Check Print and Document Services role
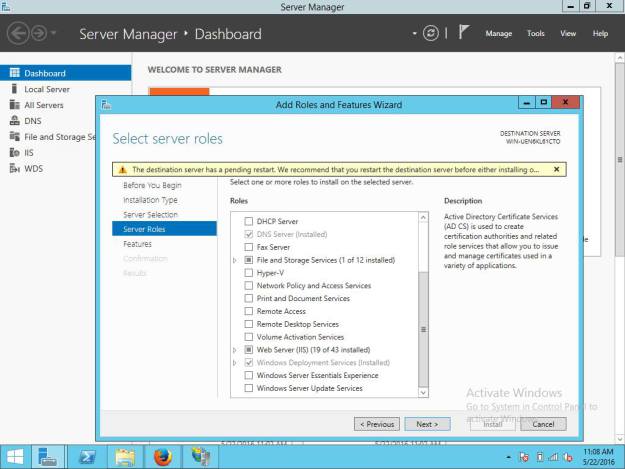Viewport: 625px width, 469px height. pyautogui.click(x=248, y=298)
